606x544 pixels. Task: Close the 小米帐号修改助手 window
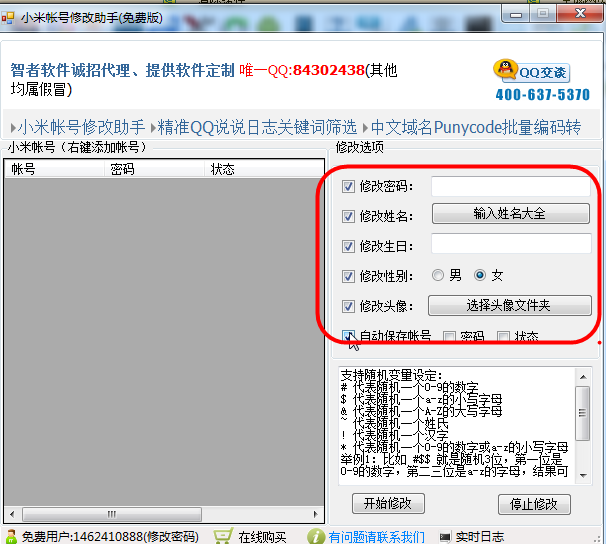[580, 14]
